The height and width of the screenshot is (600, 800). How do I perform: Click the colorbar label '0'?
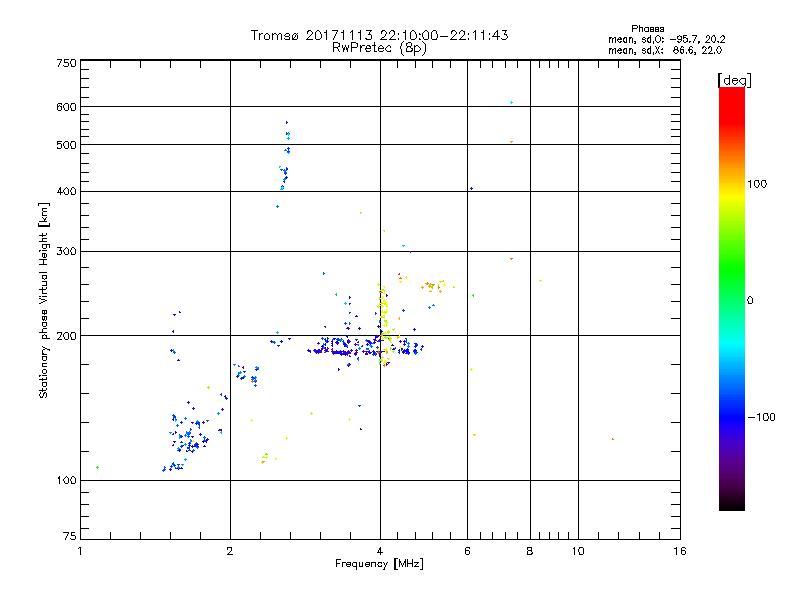pyautogui.click(x=750, y=301)
